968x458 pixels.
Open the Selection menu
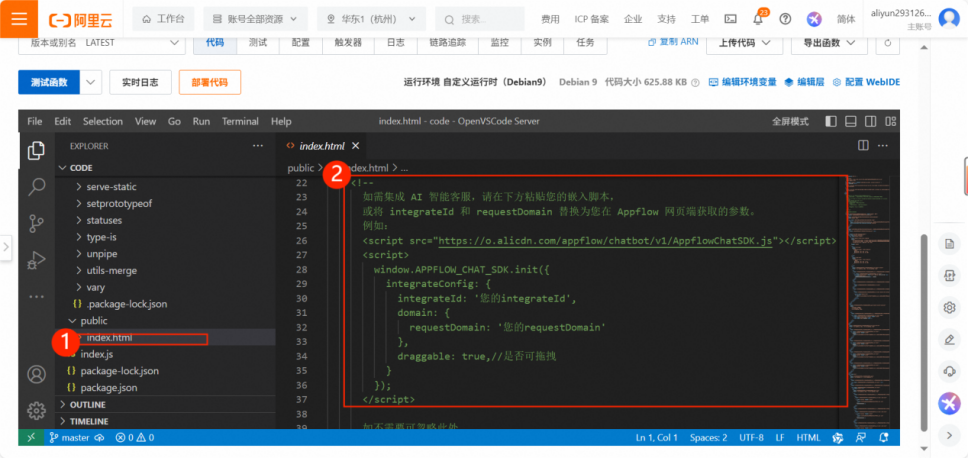[x=103, y=121]
